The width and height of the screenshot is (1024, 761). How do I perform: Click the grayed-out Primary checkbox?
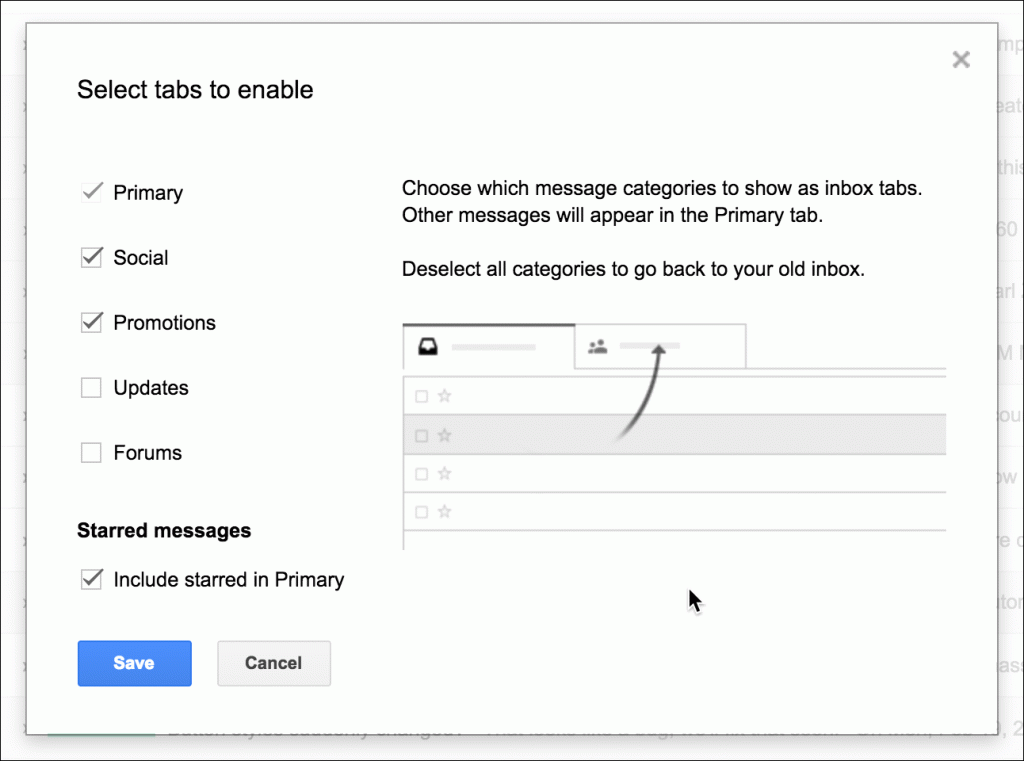(91, 192)
